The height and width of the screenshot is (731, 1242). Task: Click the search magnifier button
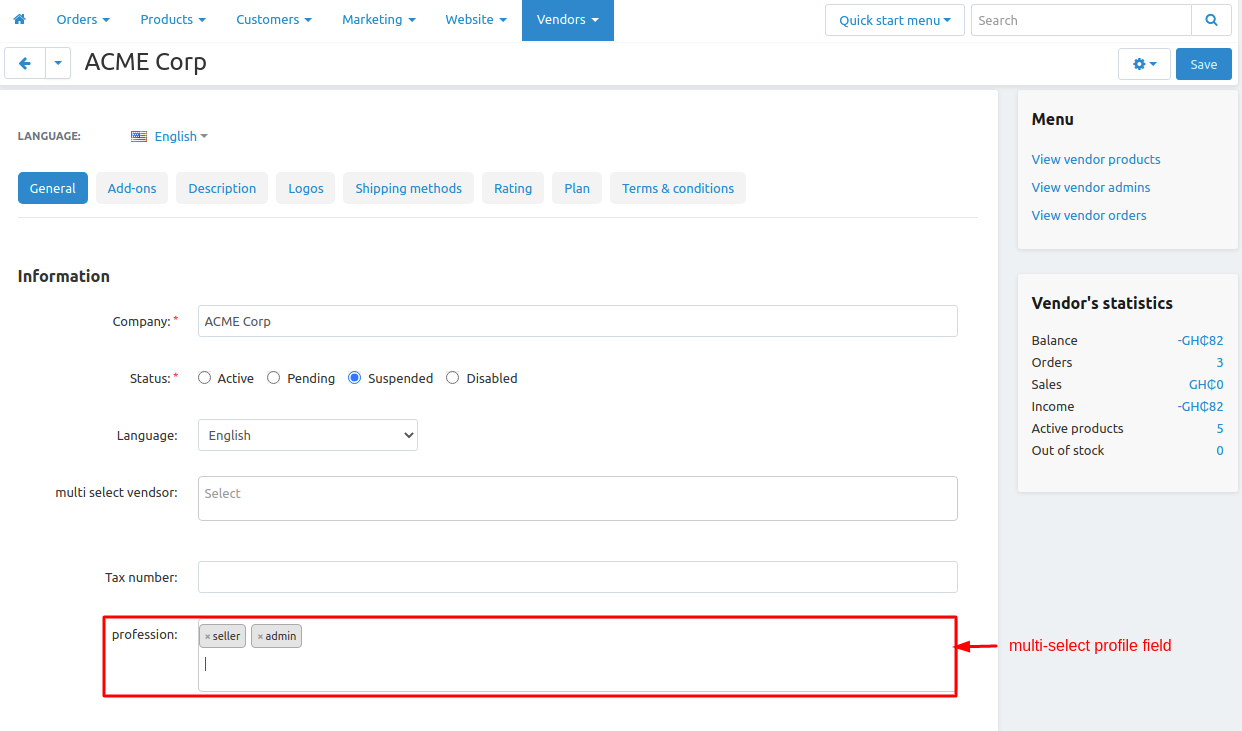coord(1211,20)
